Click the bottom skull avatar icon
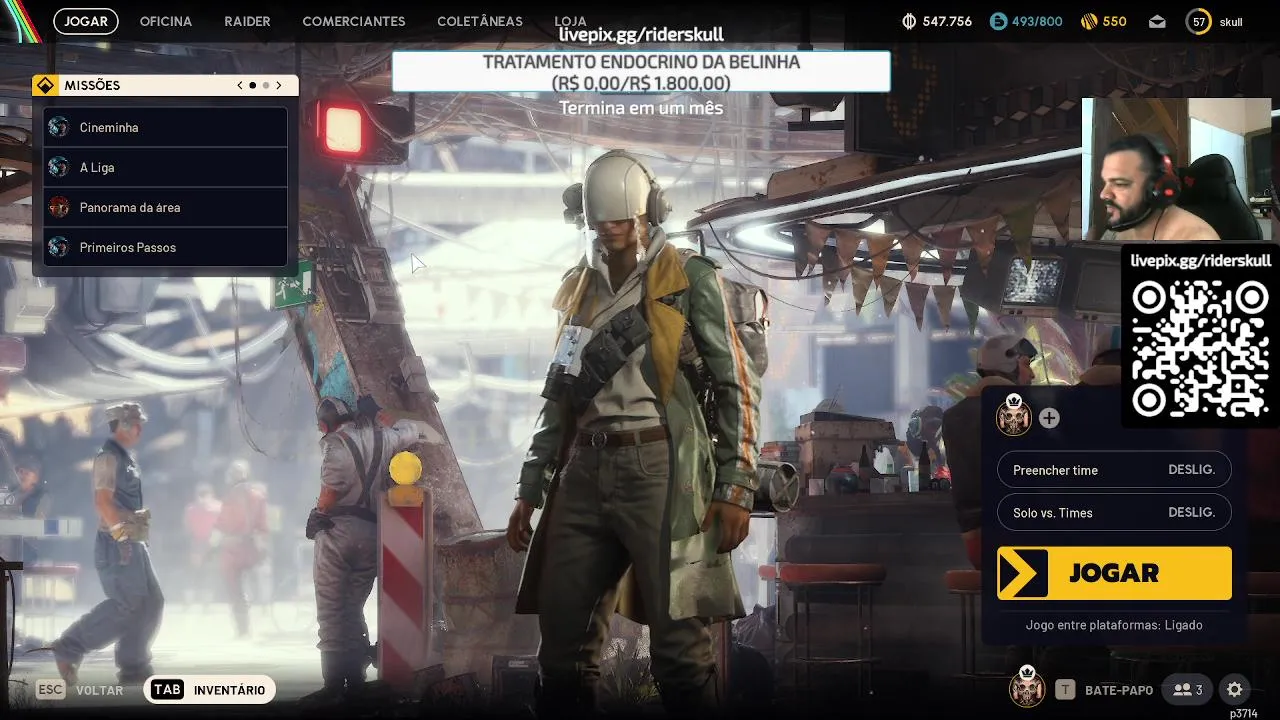Viewport: 1280px width, 720px height. point(1026,687)
